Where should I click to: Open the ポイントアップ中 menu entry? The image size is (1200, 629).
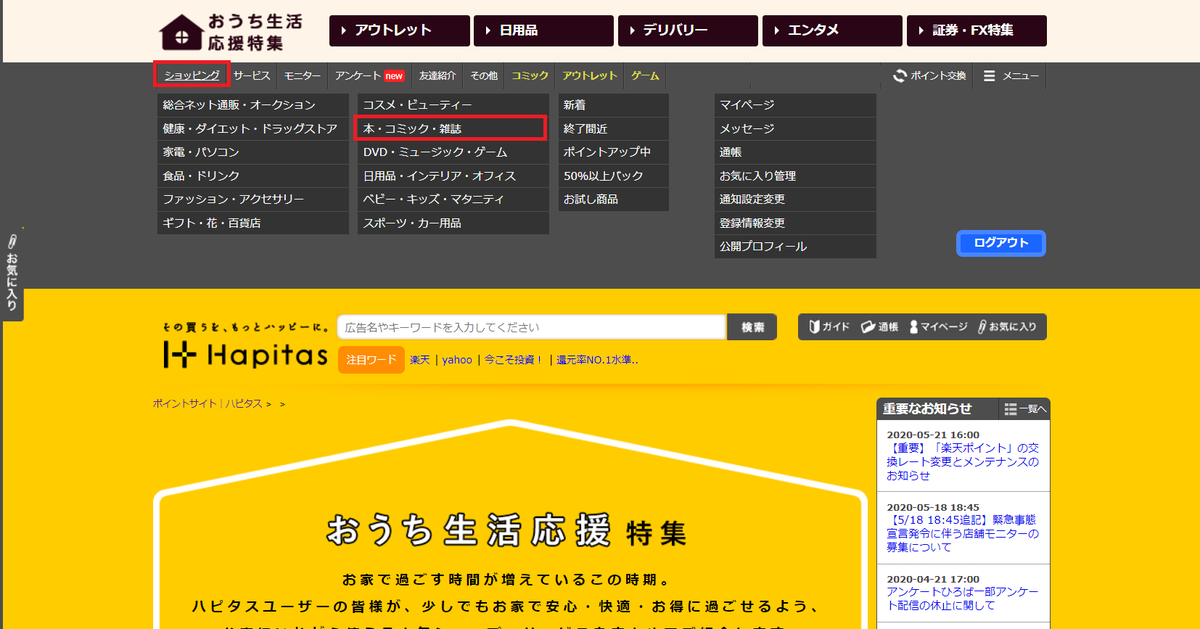click(x=613, y=152)
